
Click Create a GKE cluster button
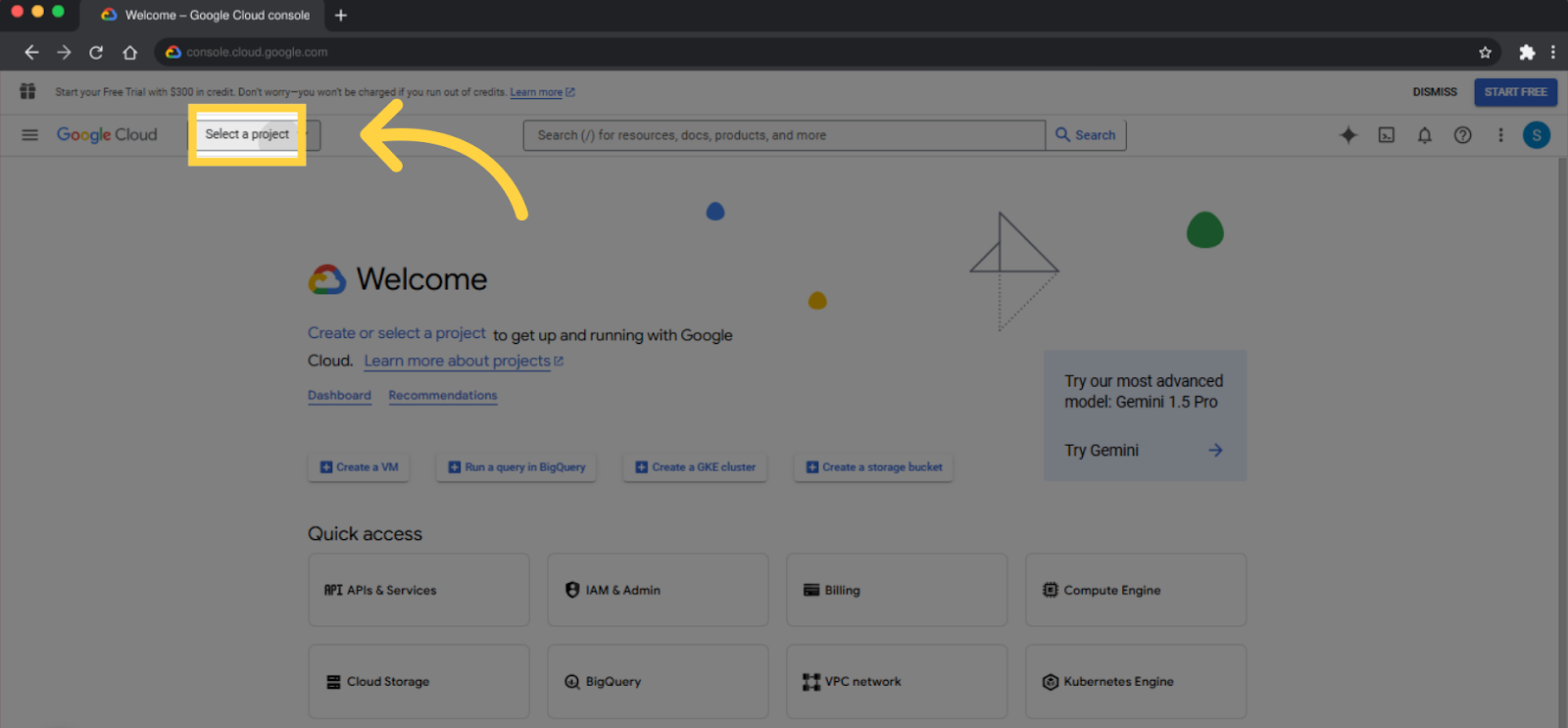pos(695,467)
